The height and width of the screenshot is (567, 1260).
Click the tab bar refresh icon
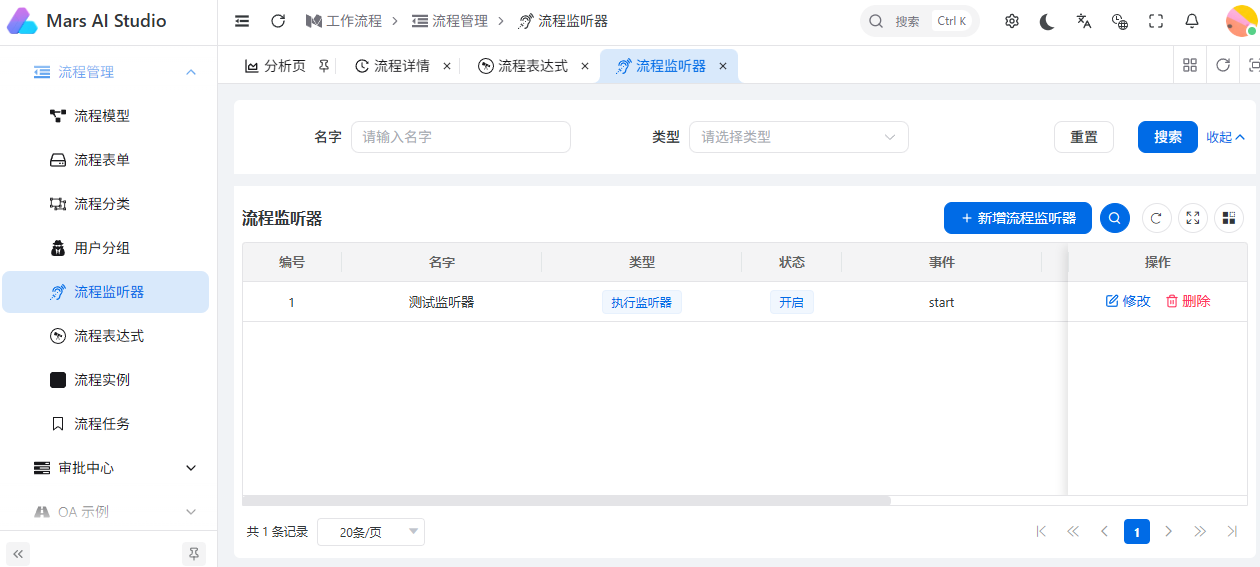point(1223,65)
